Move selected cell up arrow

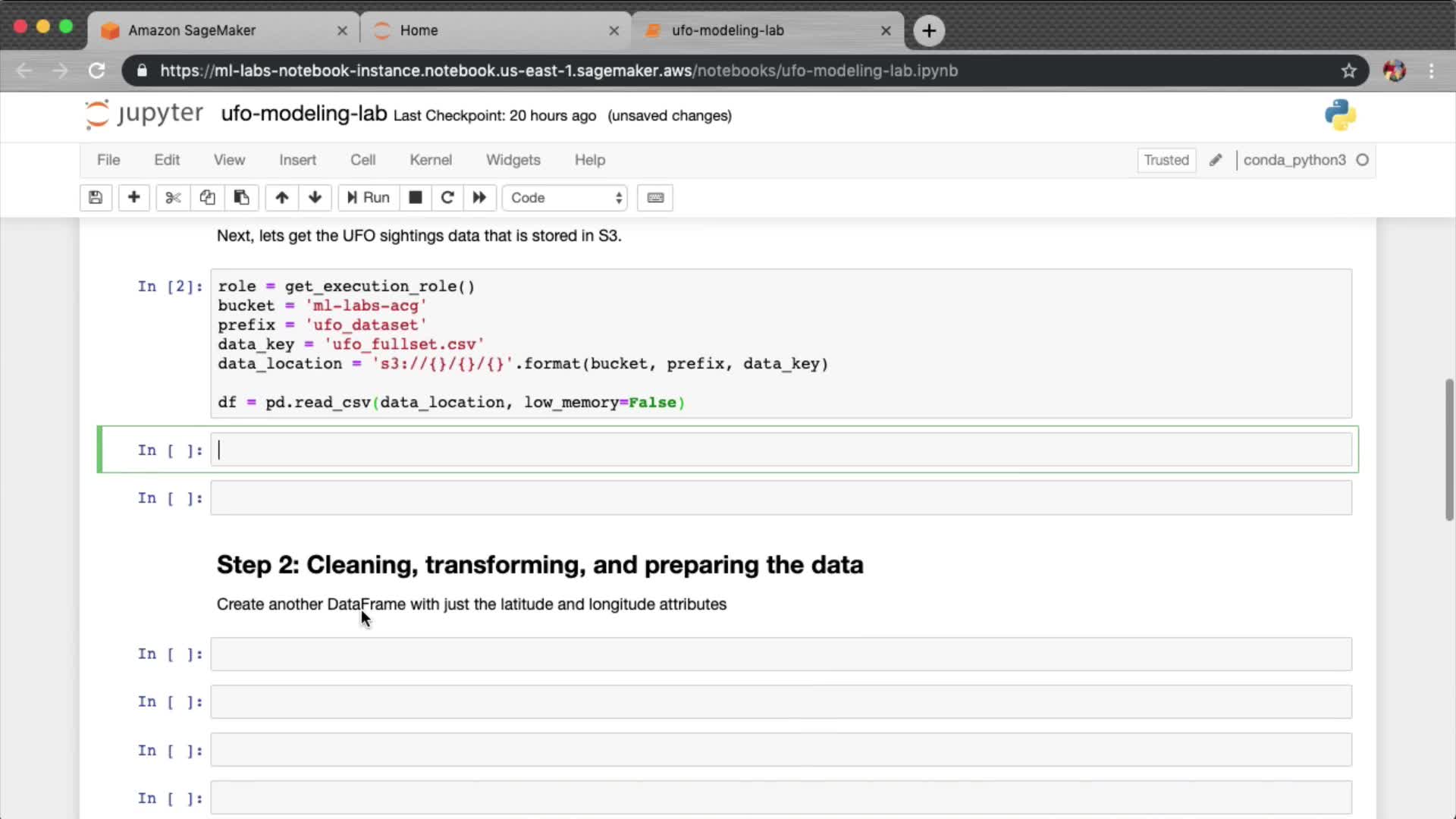tap(281, 198)
